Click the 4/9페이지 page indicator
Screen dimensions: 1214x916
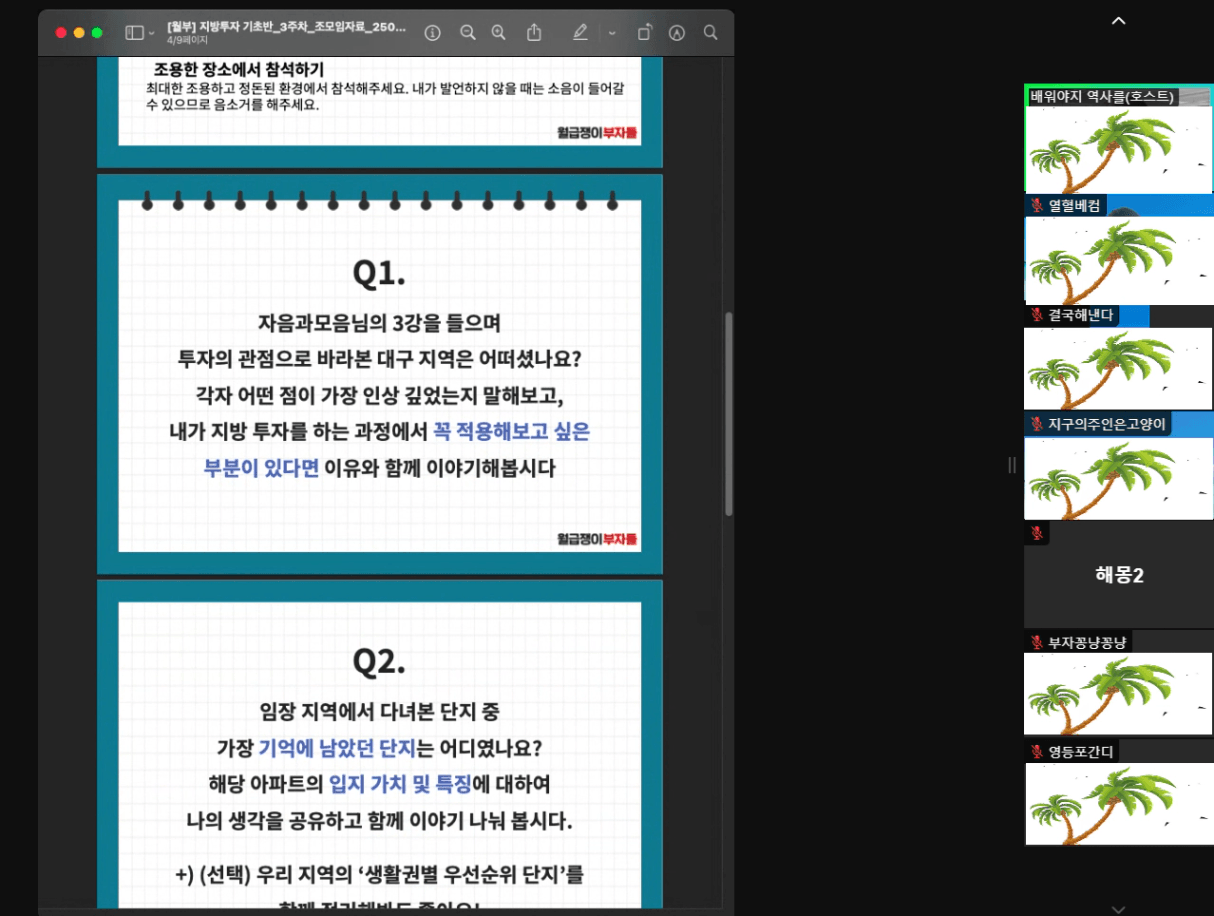pos(187,41)
